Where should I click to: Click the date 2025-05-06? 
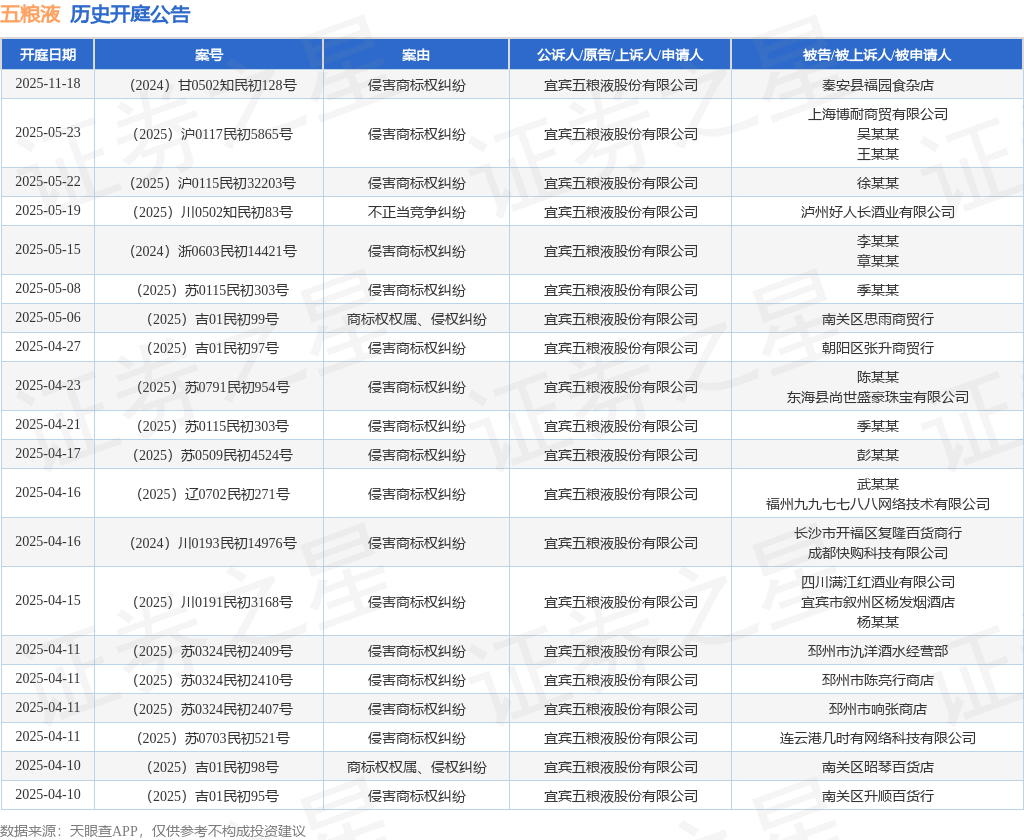[x=48, y=317]
